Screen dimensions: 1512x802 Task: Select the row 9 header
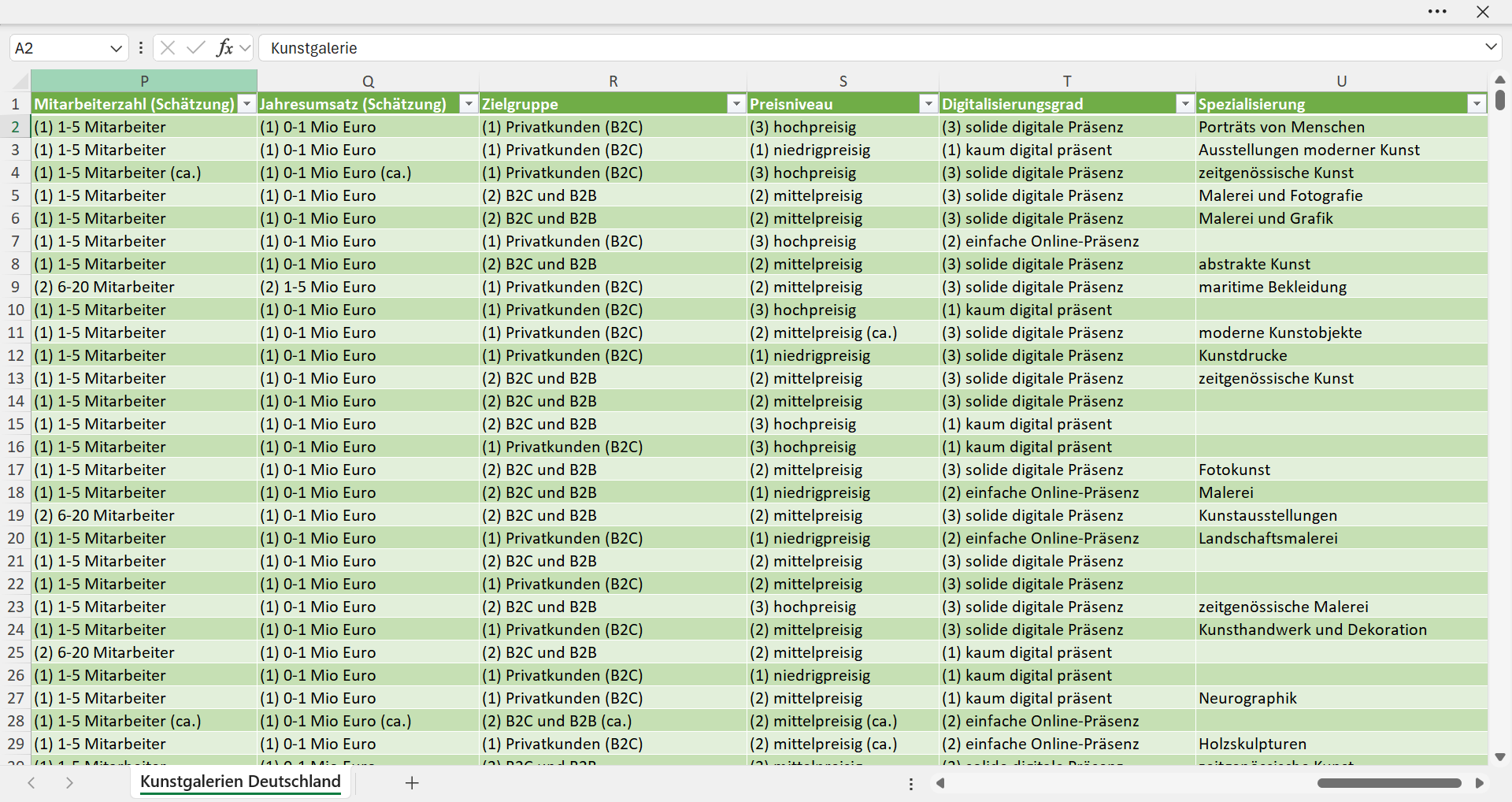tap(15, 287)
